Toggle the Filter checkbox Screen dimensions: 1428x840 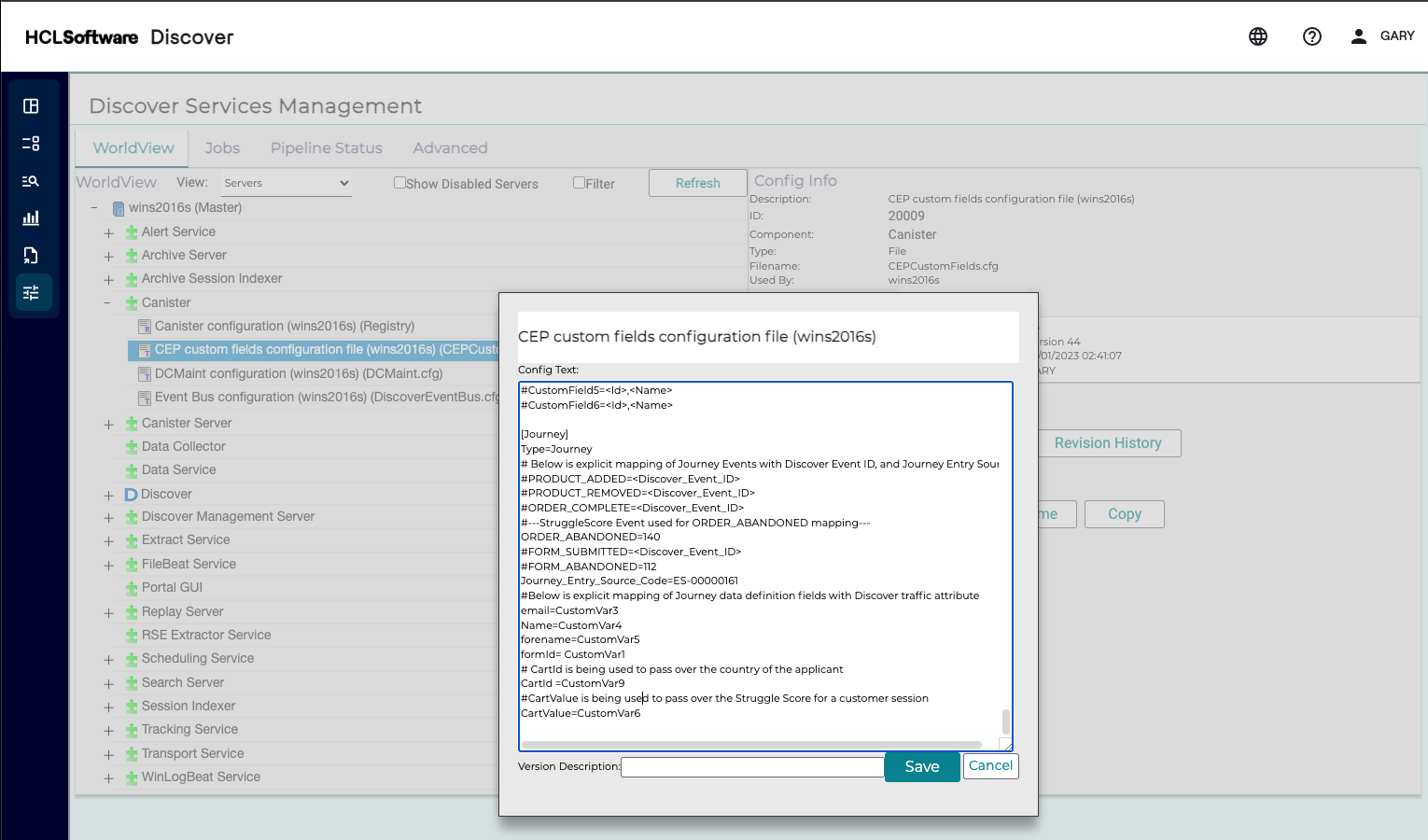point(579,183)
